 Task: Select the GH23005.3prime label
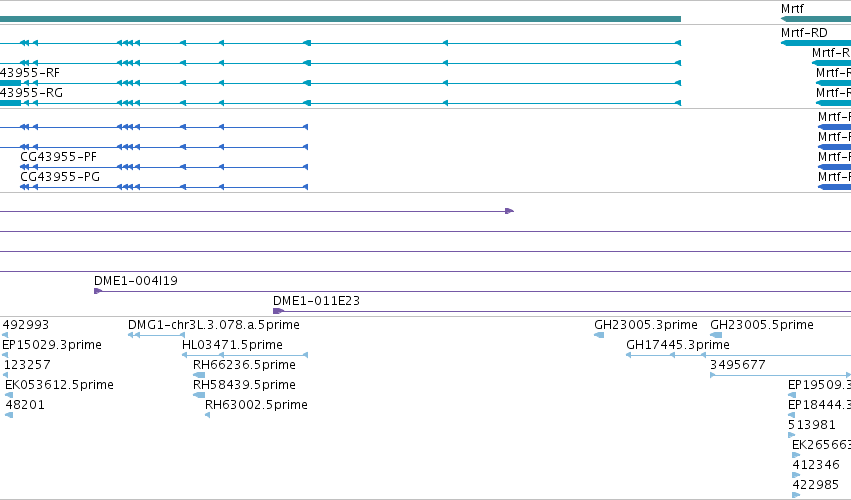click(646, 325)
